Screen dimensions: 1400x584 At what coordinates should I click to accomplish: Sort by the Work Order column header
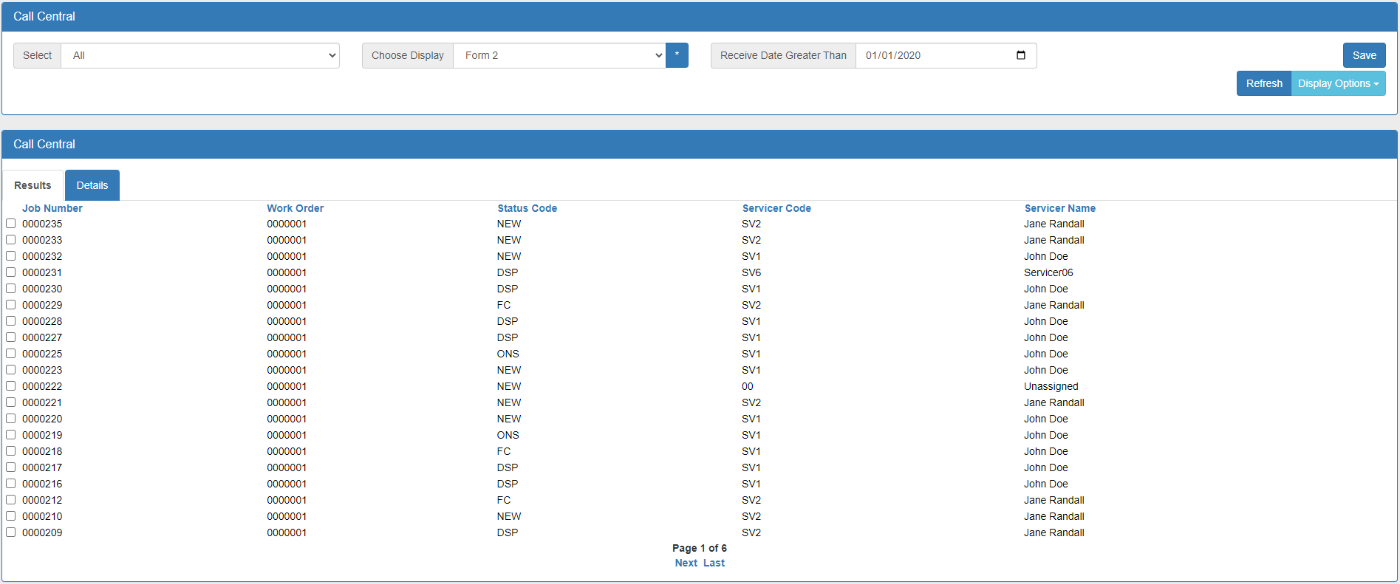tap(296, 208)
